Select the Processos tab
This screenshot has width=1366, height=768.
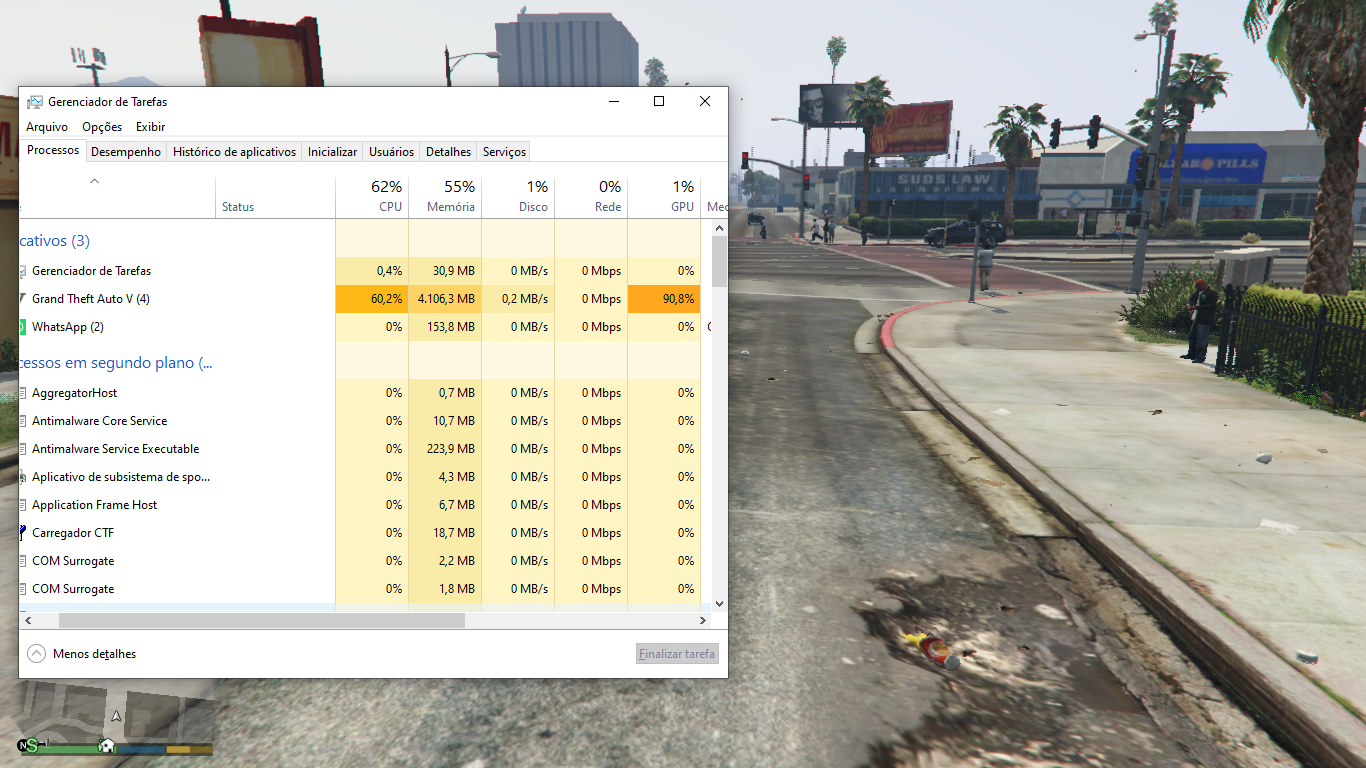coord(53,150)
